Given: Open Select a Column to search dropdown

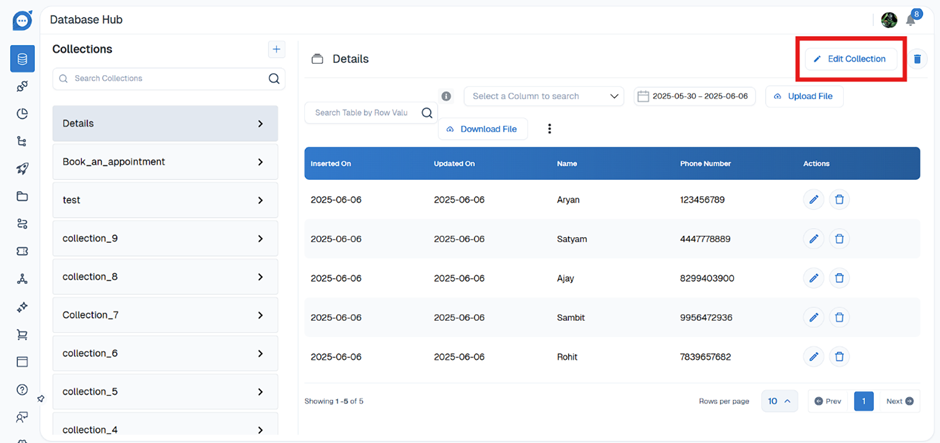Looking at the screenshot, I should (544, 97).
